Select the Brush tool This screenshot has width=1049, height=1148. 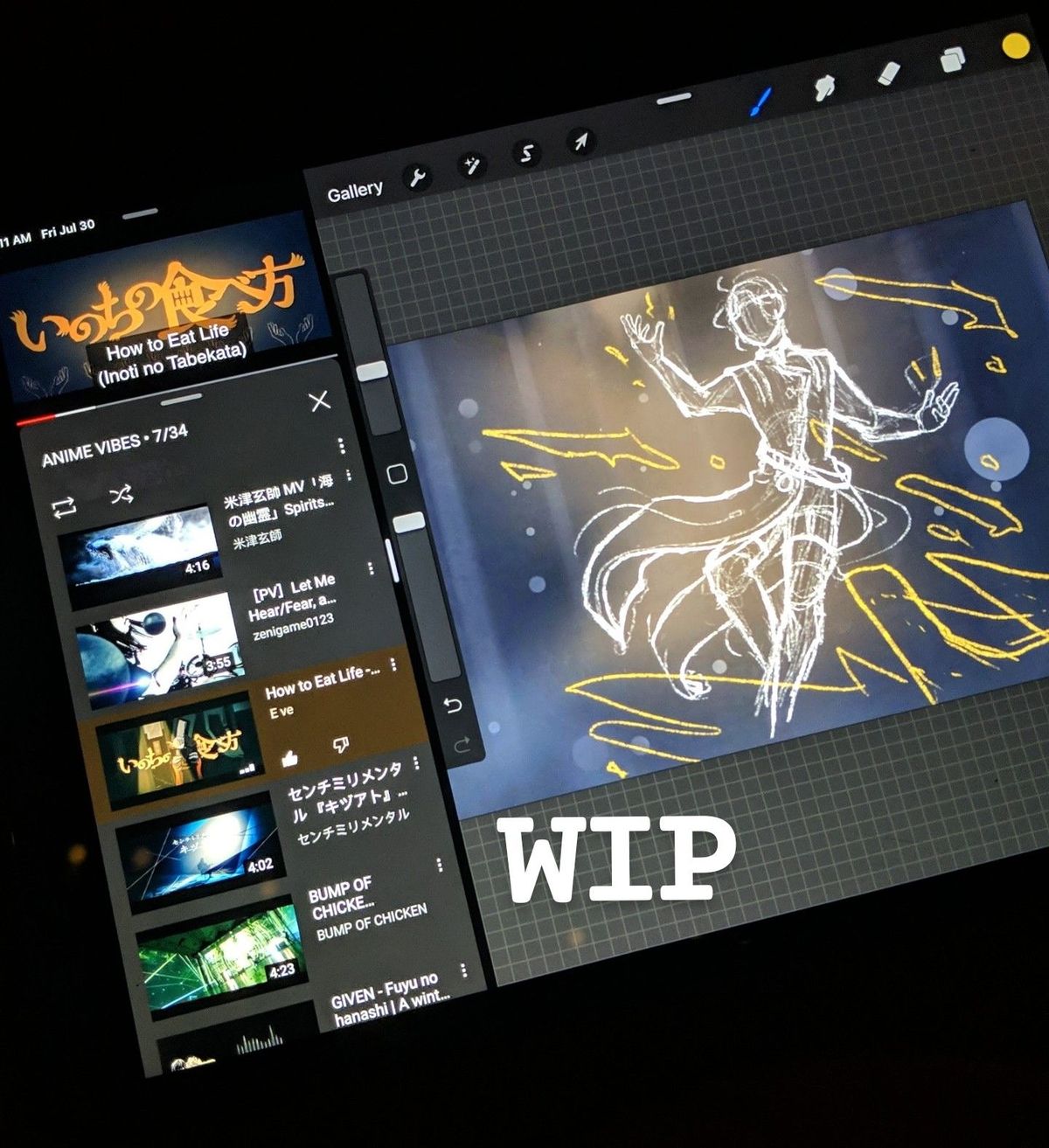click(x=761, y=102)
